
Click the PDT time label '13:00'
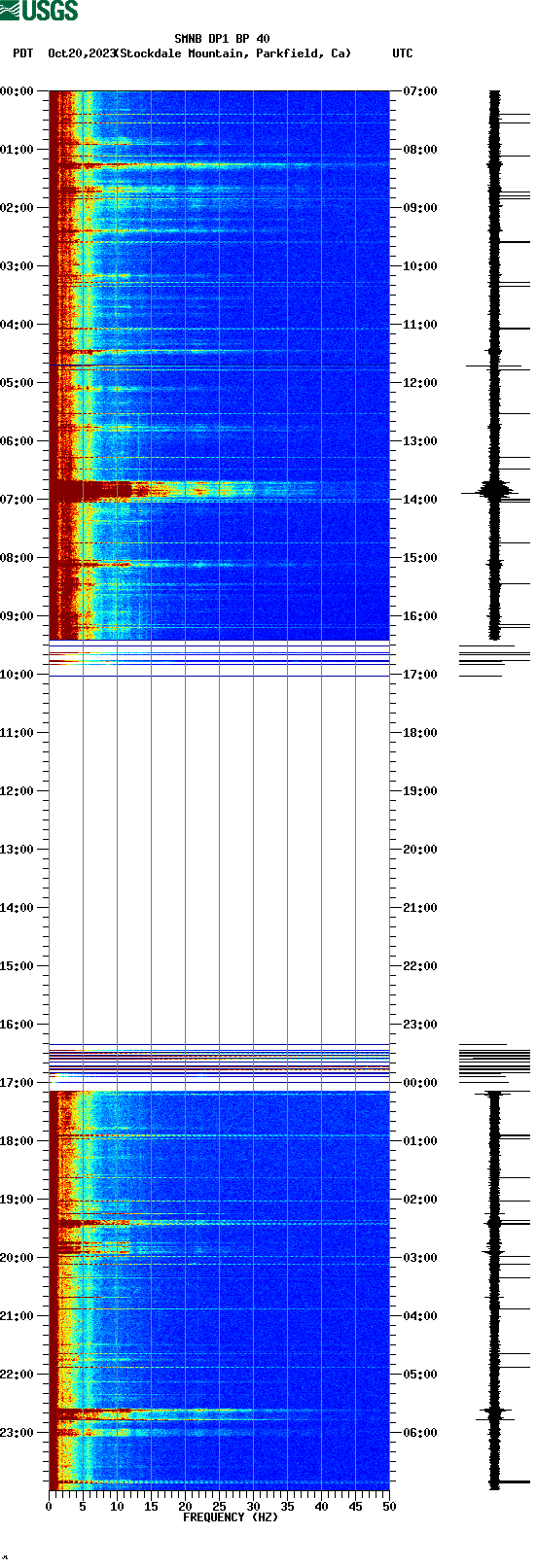tap(18, 850)
